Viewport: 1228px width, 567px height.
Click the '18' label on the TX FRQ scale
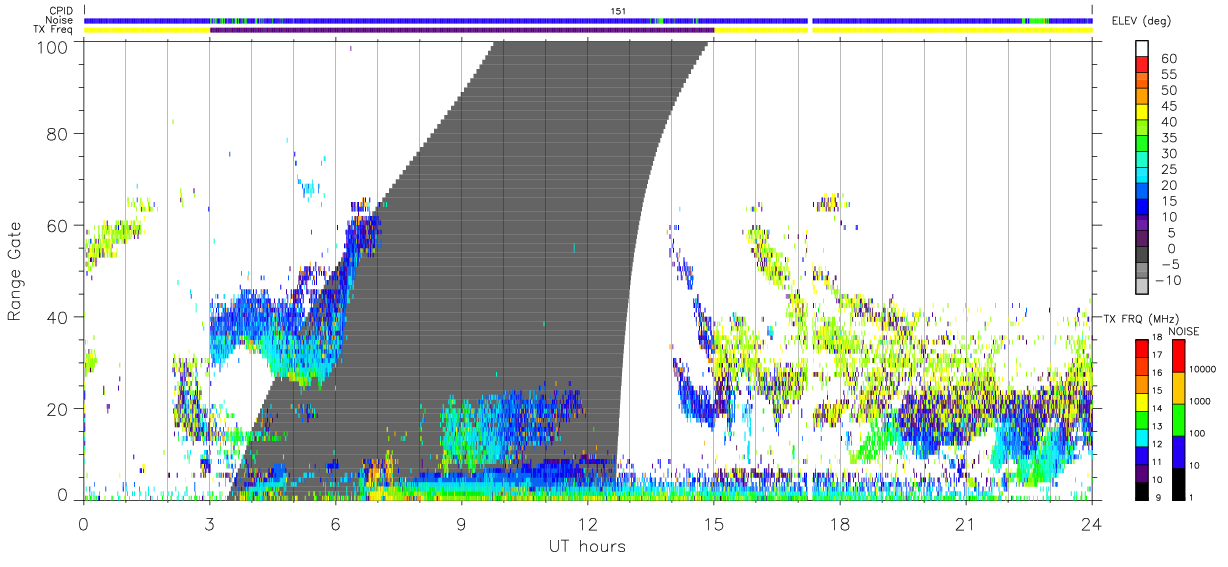pos(1157,338)
